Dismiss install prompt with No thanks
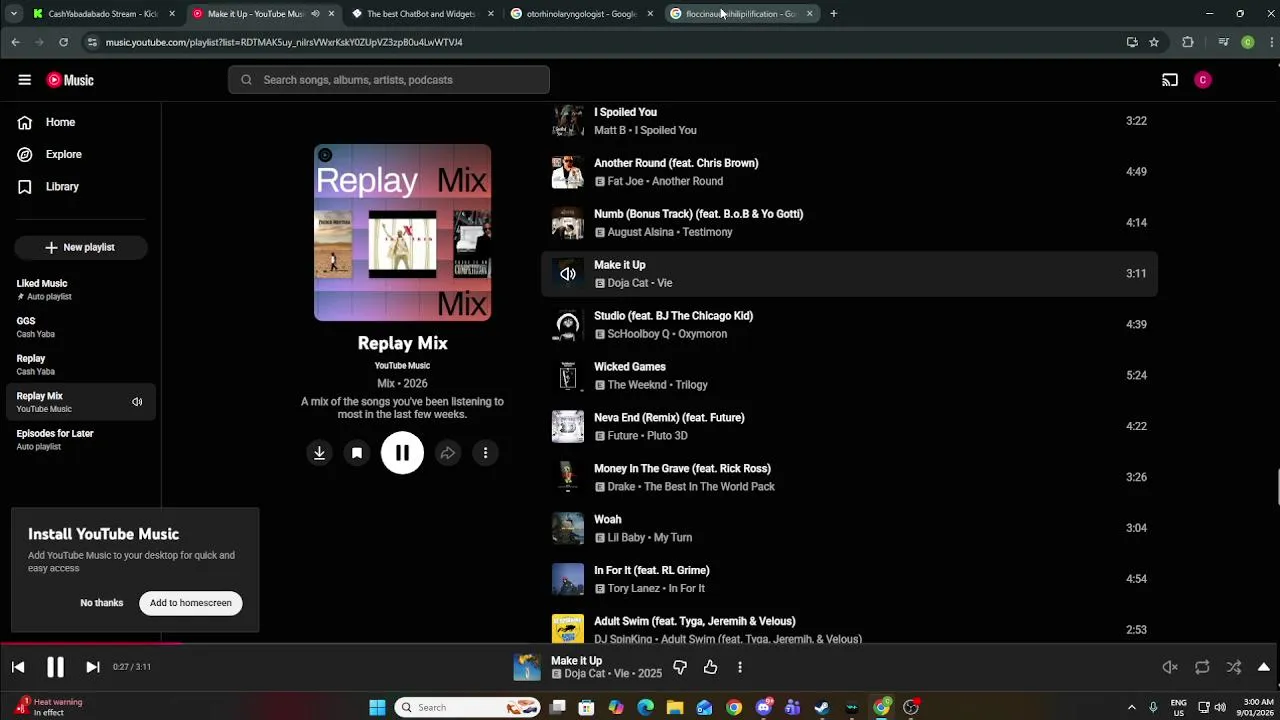 102,603
